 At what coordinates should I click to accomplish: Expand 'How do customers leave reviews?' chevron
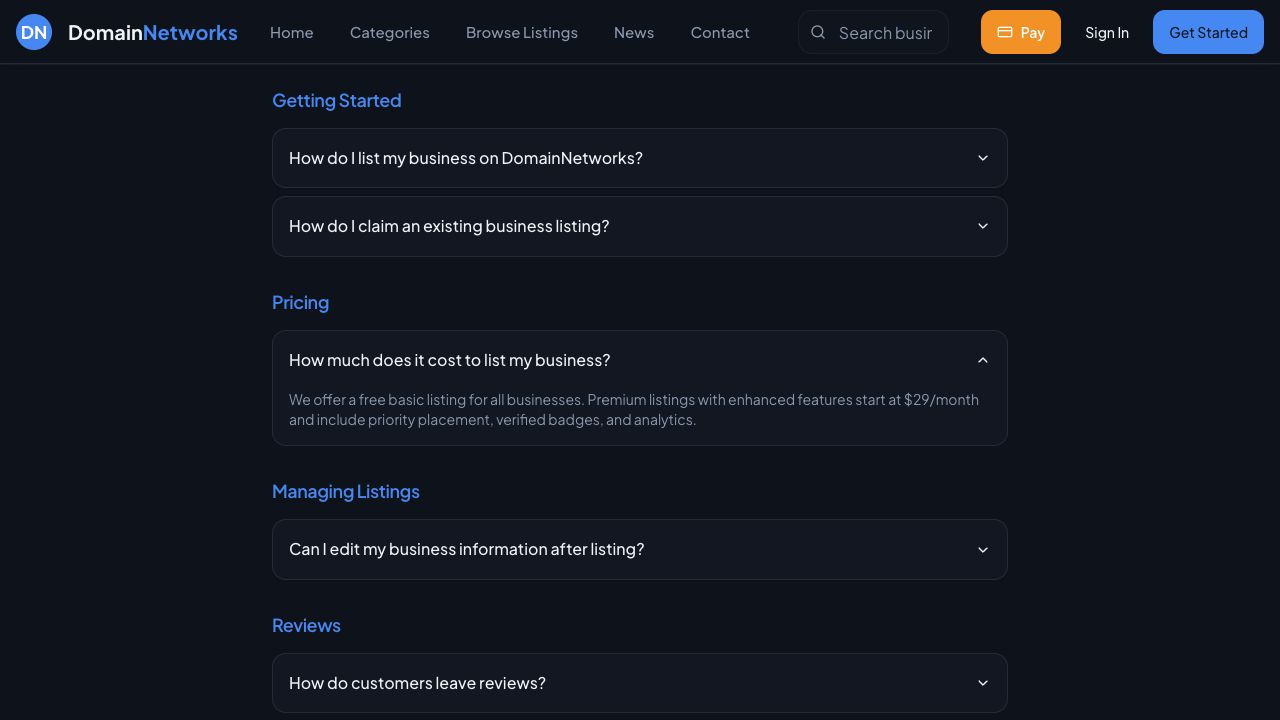[983, 683]
